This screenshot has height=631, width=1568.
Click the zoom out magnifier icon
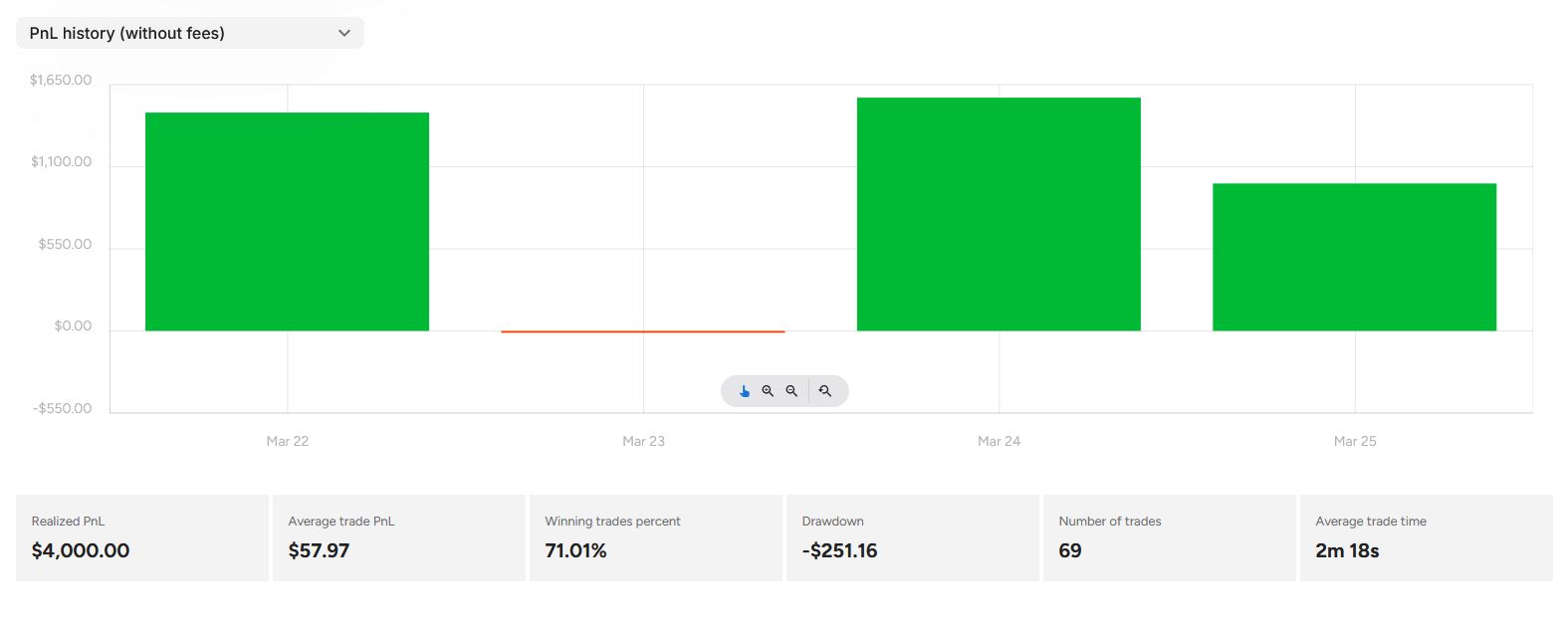pos(791,391)
